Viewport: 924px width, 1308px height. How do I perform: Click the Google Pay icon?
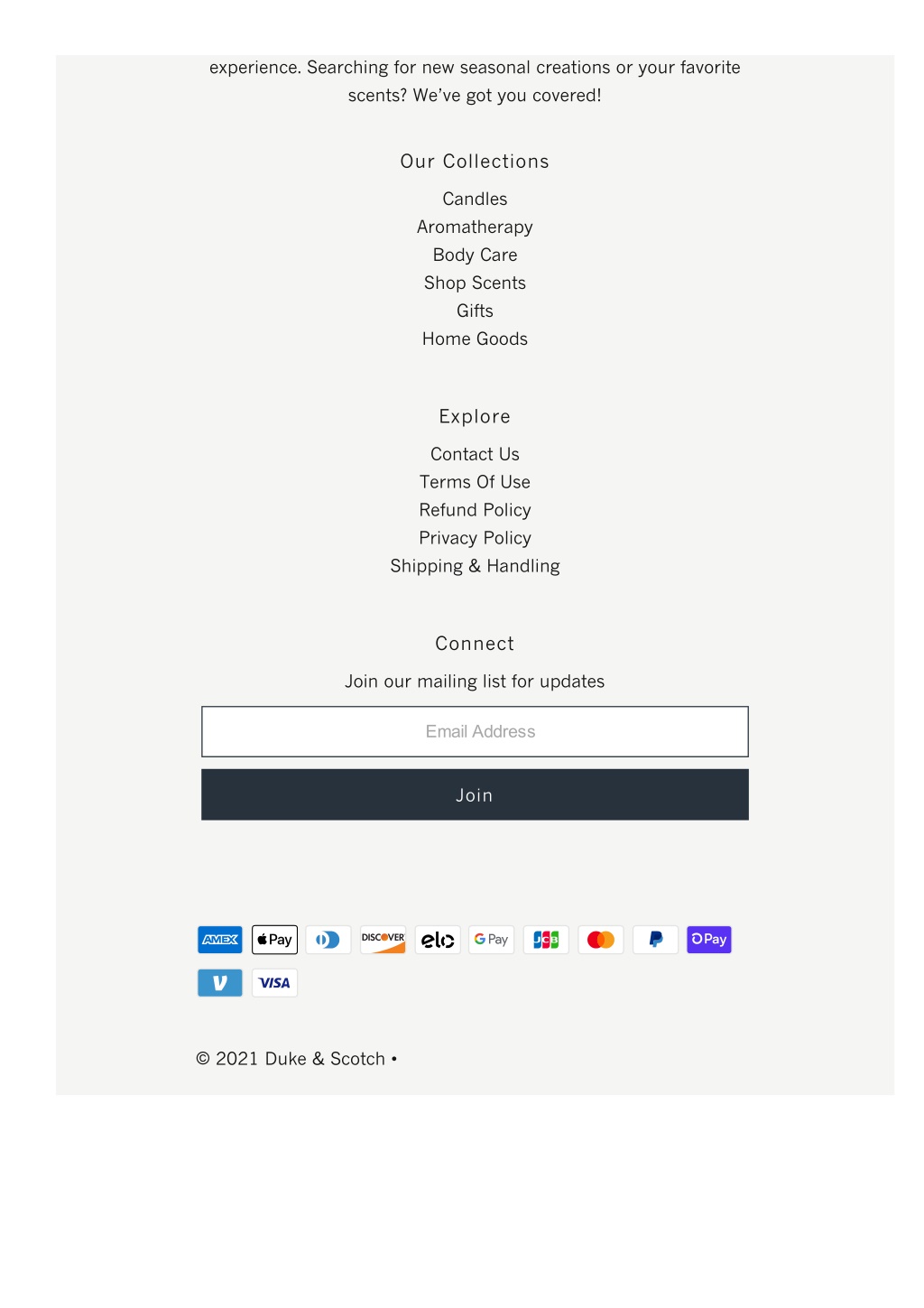tap(492, 940)
